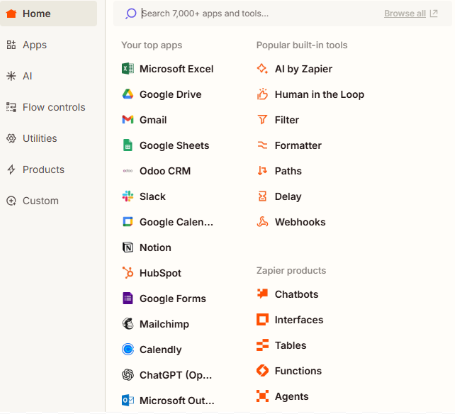Pick the Calendly app label
The width and height of the screenshot is (455, 414).
tap(161, 350)
